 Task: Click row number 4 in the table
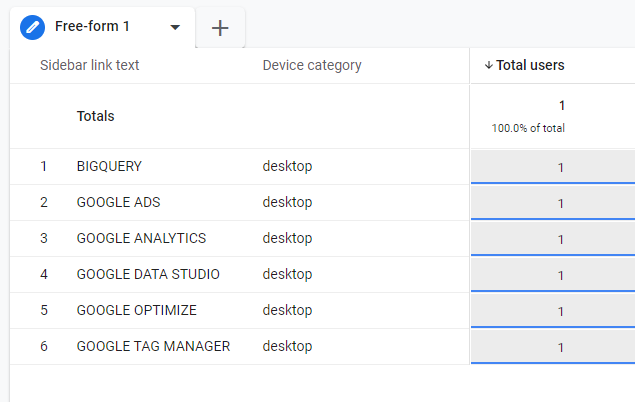(44, 274)
